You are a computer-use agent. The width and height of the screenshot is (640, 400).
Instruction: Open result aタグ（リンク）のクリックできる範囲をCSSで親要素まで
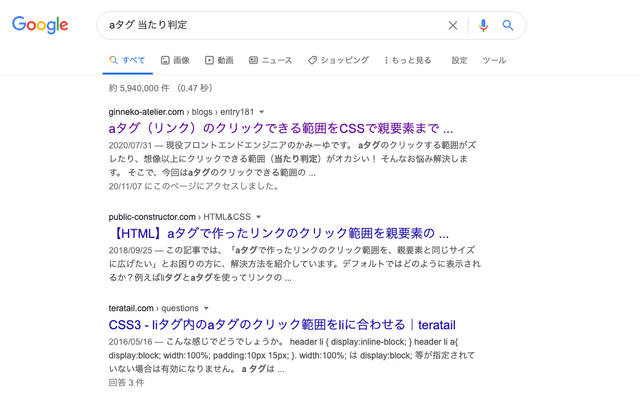pyautogui.click(x=281, y=128)
